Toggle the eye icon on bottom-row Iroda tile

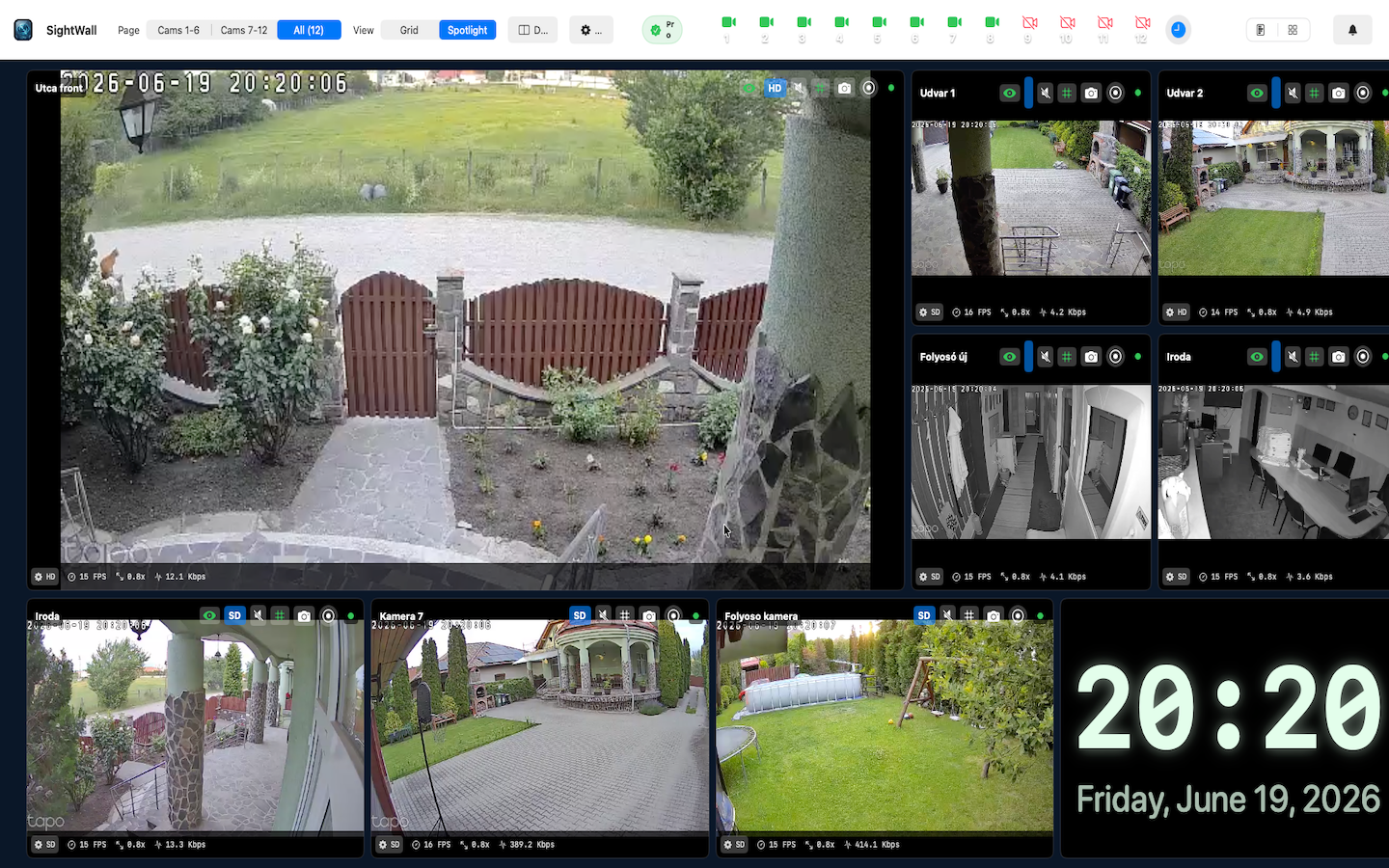pyautogui.click(x=209, y=615)
